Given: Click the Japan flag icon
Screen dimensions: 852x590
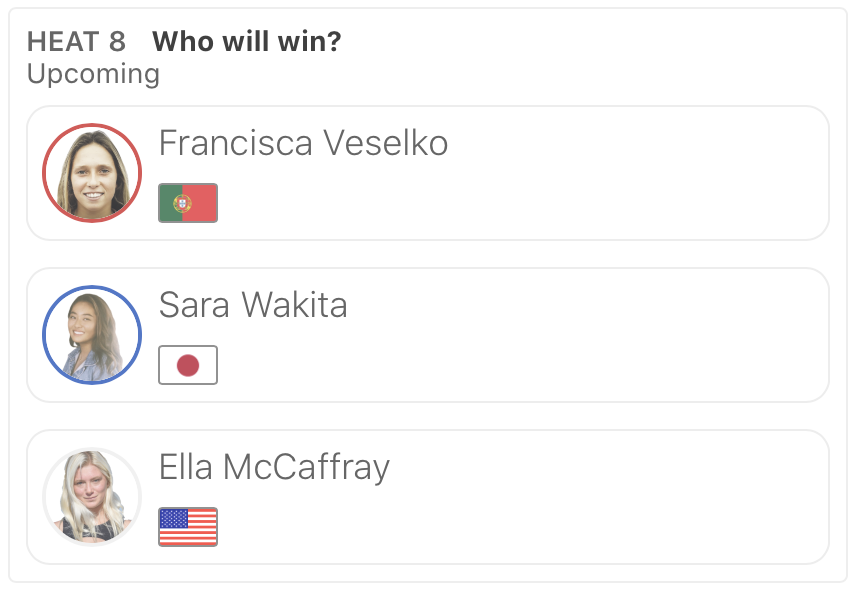Looking at the screenshot, I should click(x=188, y=365).
